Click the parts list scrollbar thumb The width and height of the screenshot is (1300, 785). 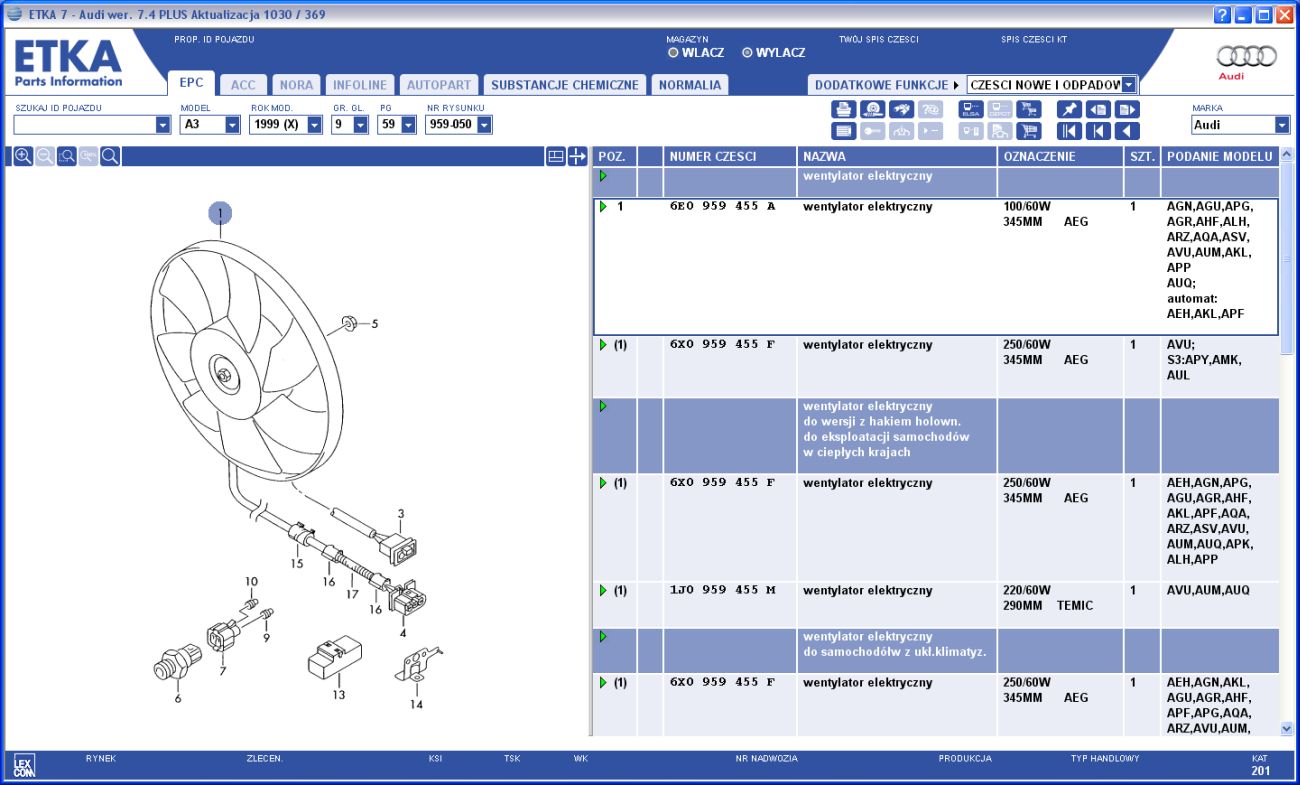[x=1286, y=258]
